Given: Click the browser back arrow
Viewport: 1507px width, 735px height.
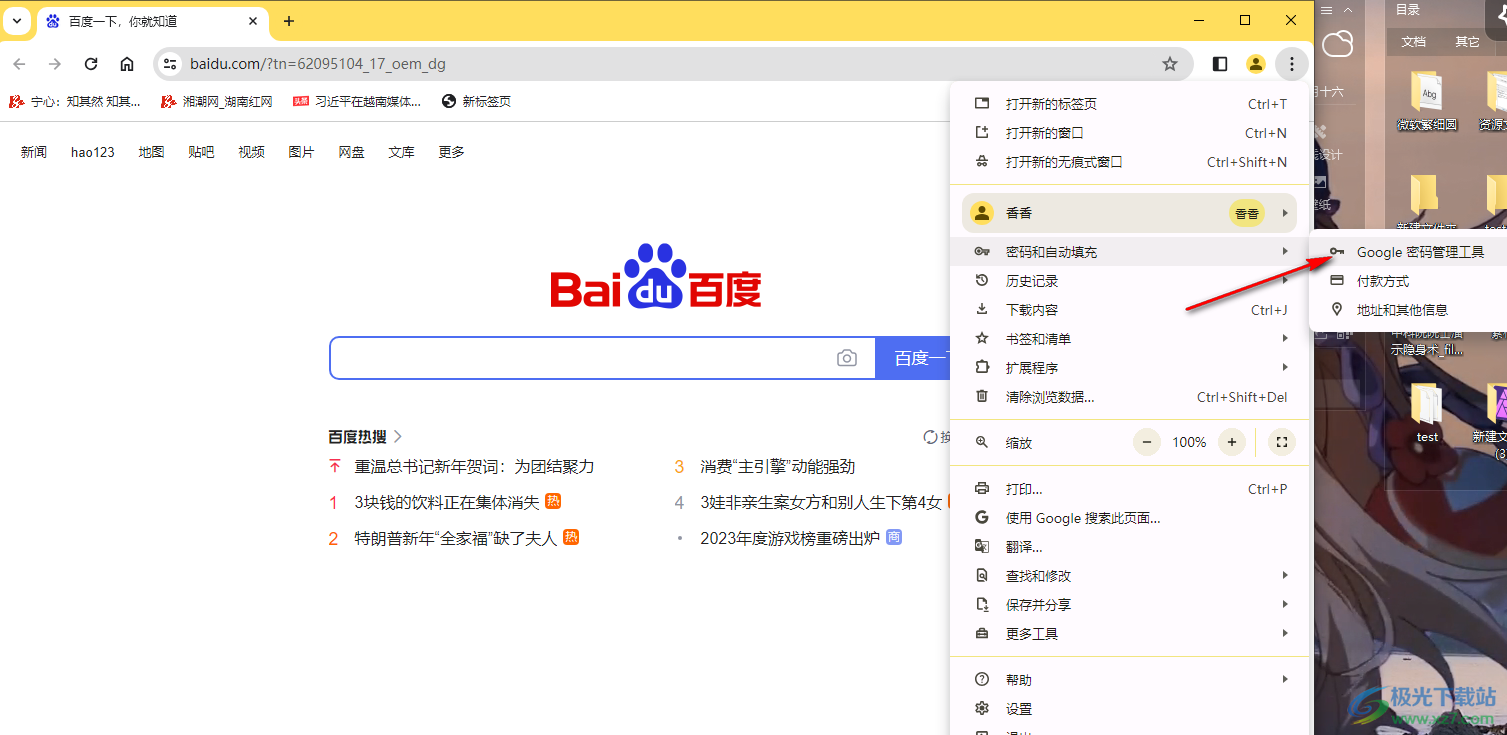Looking at the screenshot, I should [19, 64].
